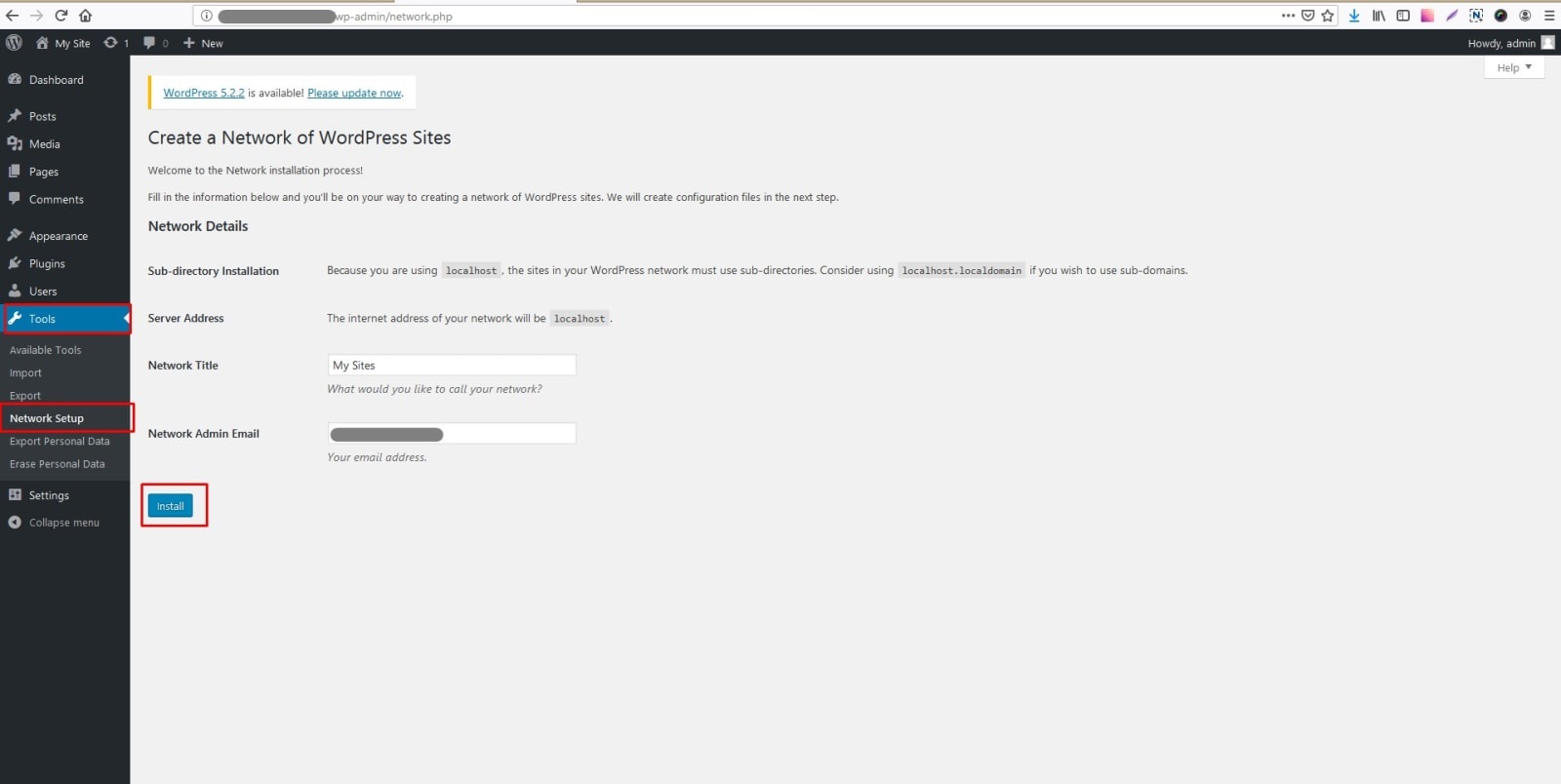Open the browser downloads arrow icon
This screenshot has width=1561, height=784.
coord(1354,16)
